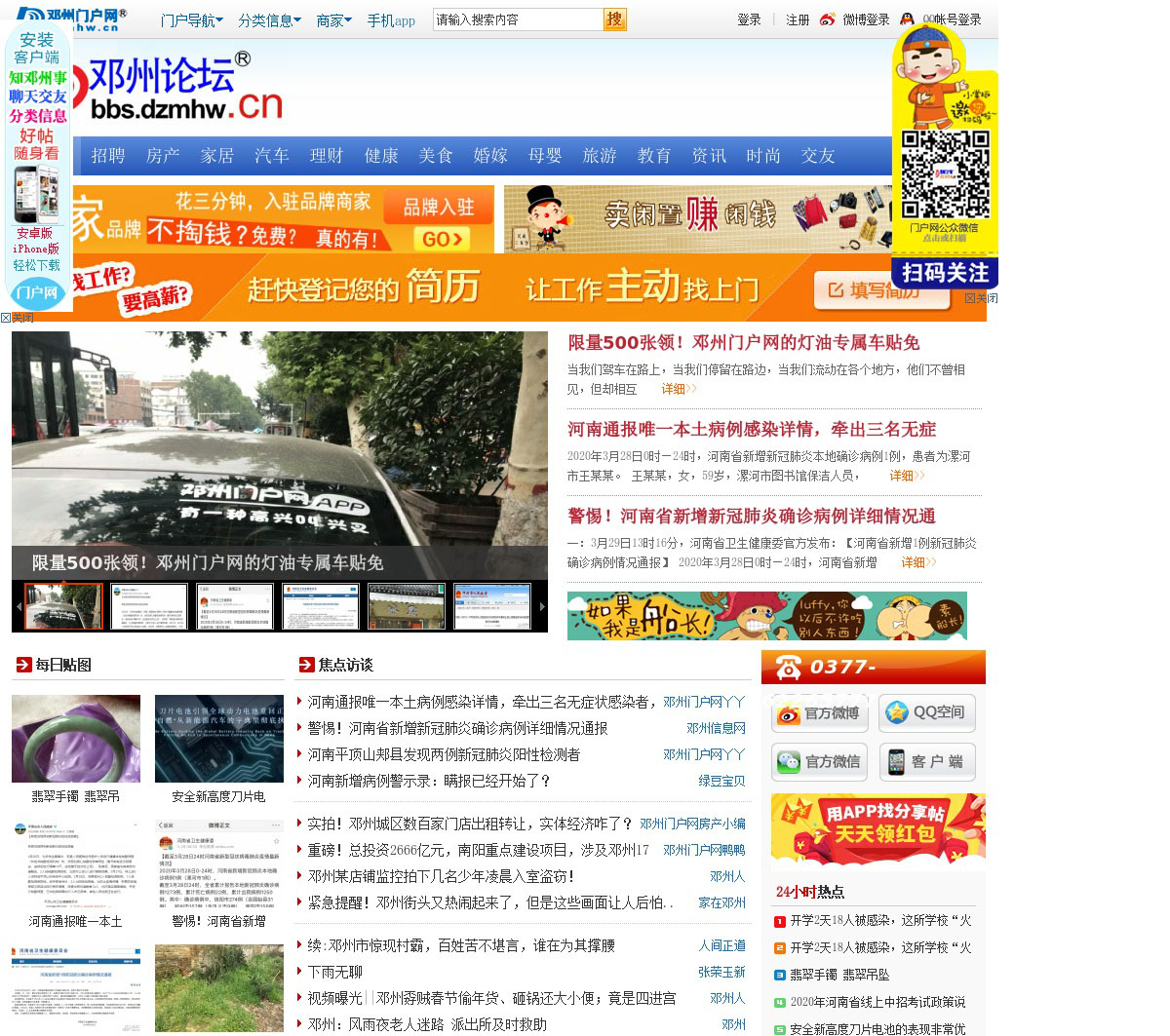
Task: Open the 交友 nav tab
Action: coord(818,156)
